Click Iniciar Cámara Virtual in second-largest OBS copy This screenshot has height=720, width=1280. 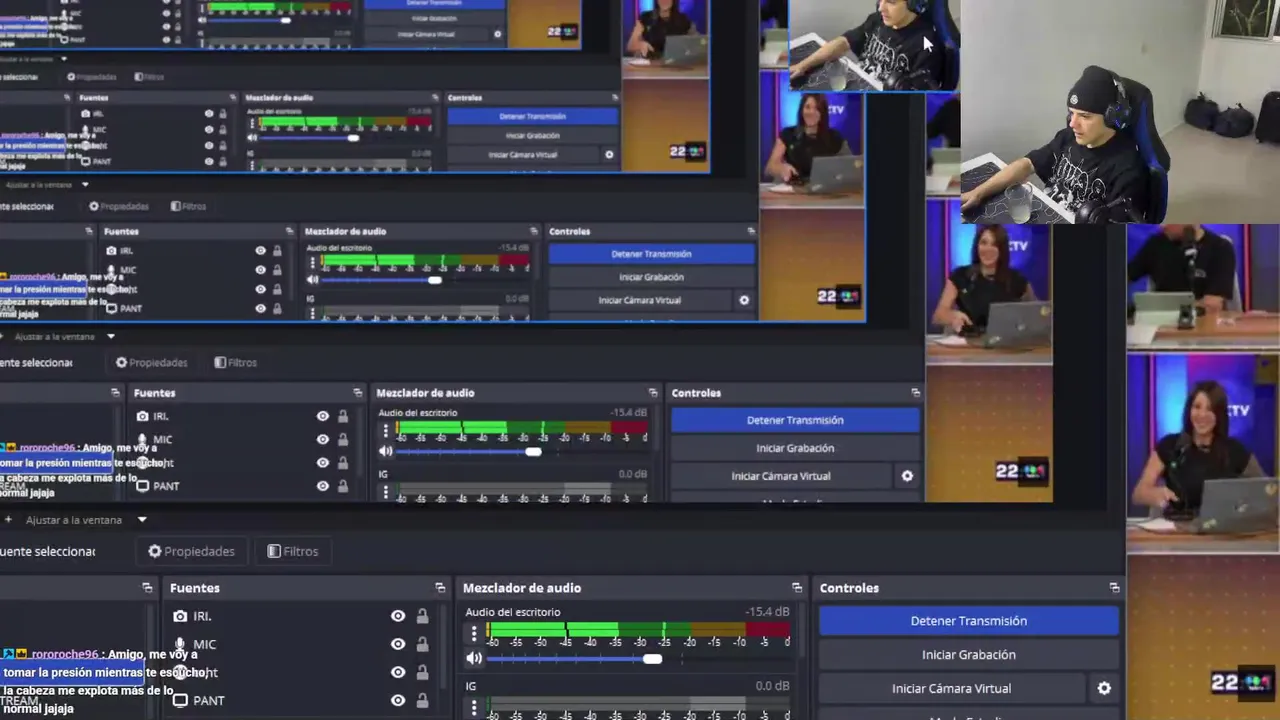pyautogui.click(x=781, y=476)
